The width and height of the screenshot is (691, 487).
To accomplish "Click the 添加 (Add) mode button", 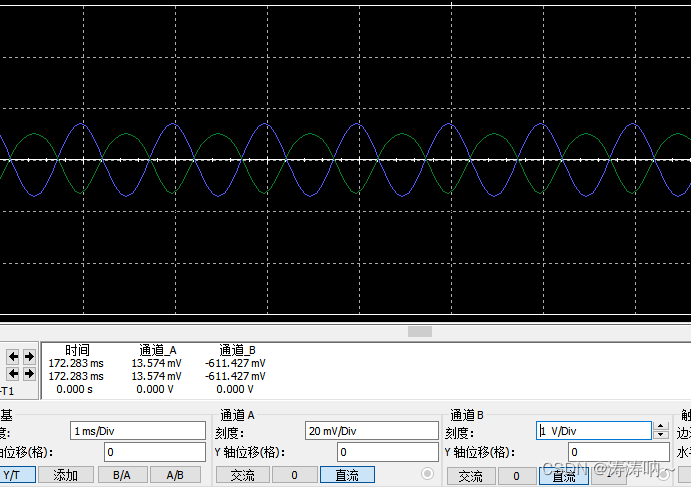I will 66,475.
